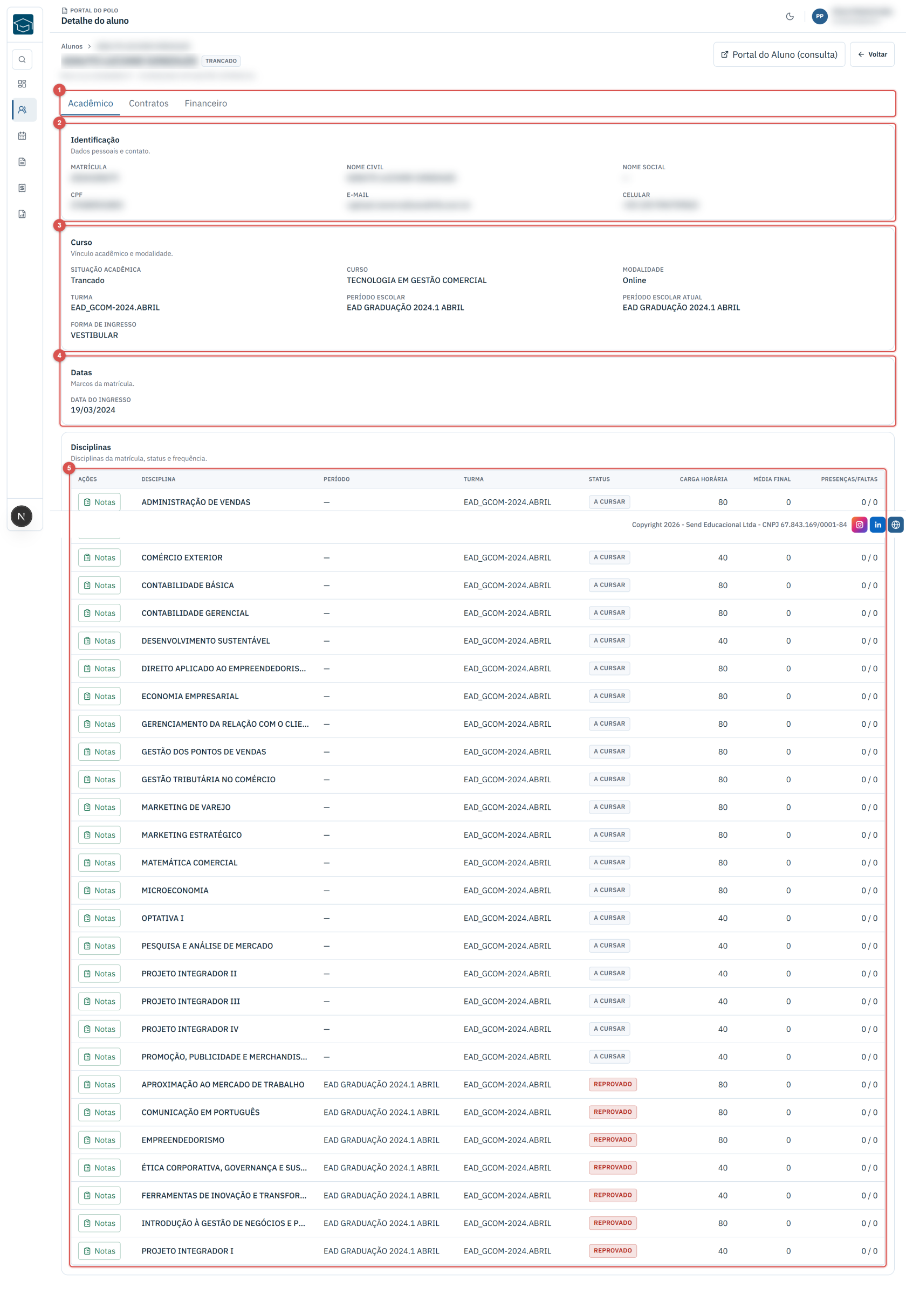Open the Instagram link in footer

(860, 525)
